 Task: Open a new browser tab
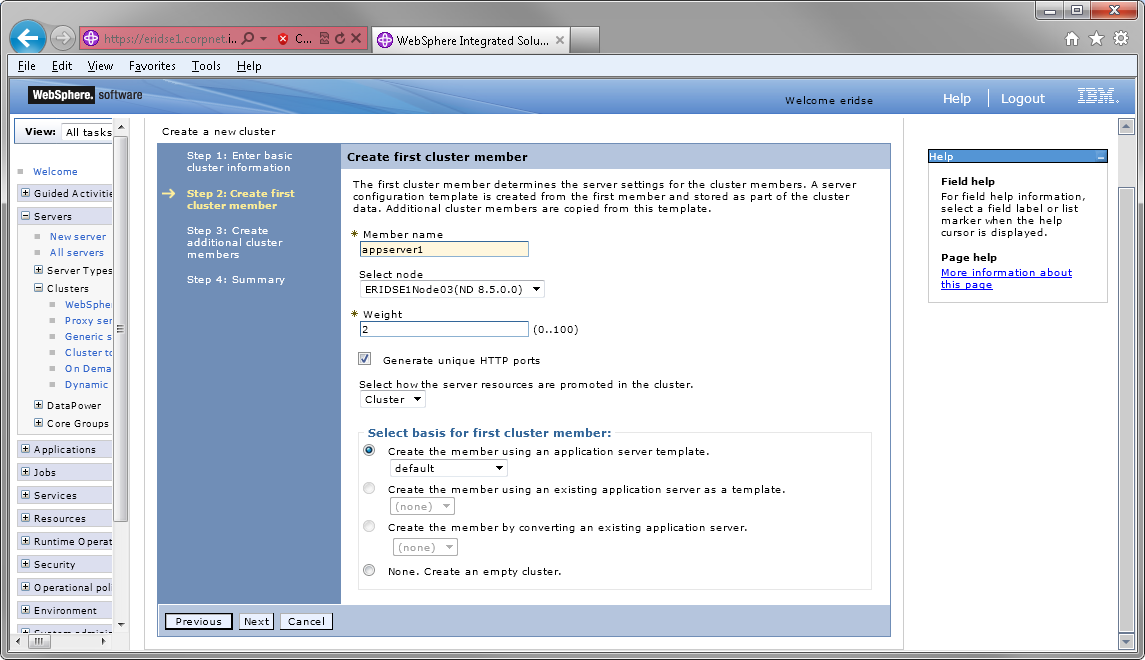click(585, 39)
